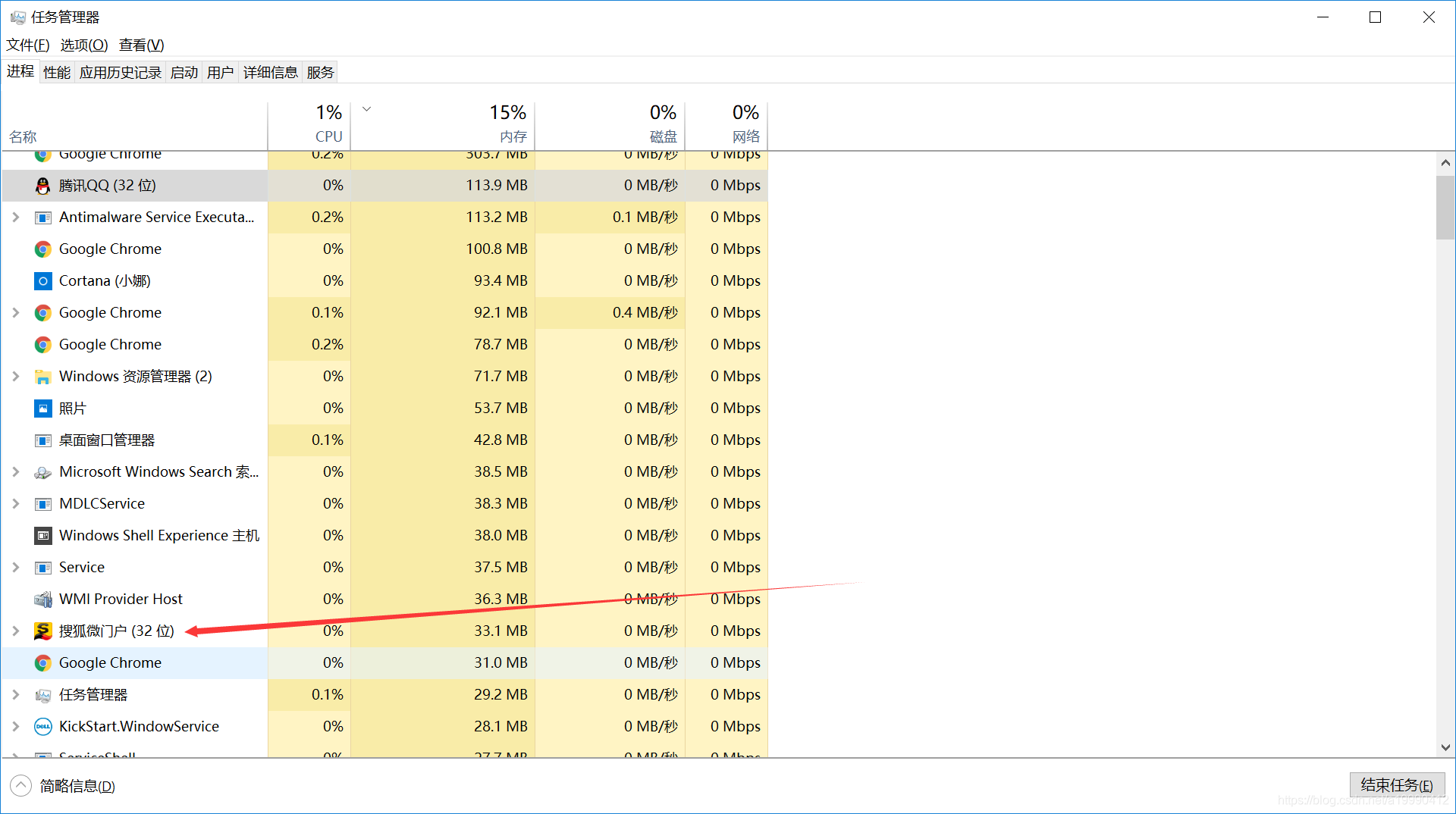1456x814 pixels.
Task: Expand the MDLCService group
Action: coord(15,504)
